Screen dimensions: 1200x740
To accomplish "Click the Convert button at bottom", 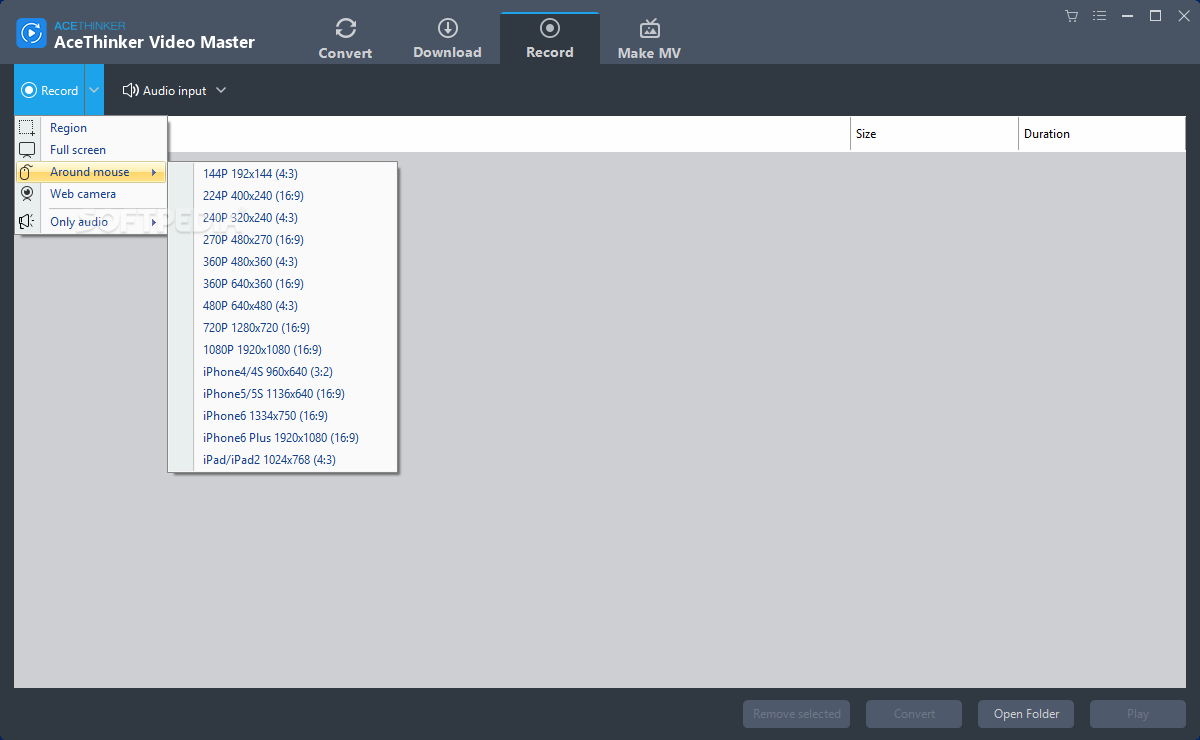I will click(914, 714).
